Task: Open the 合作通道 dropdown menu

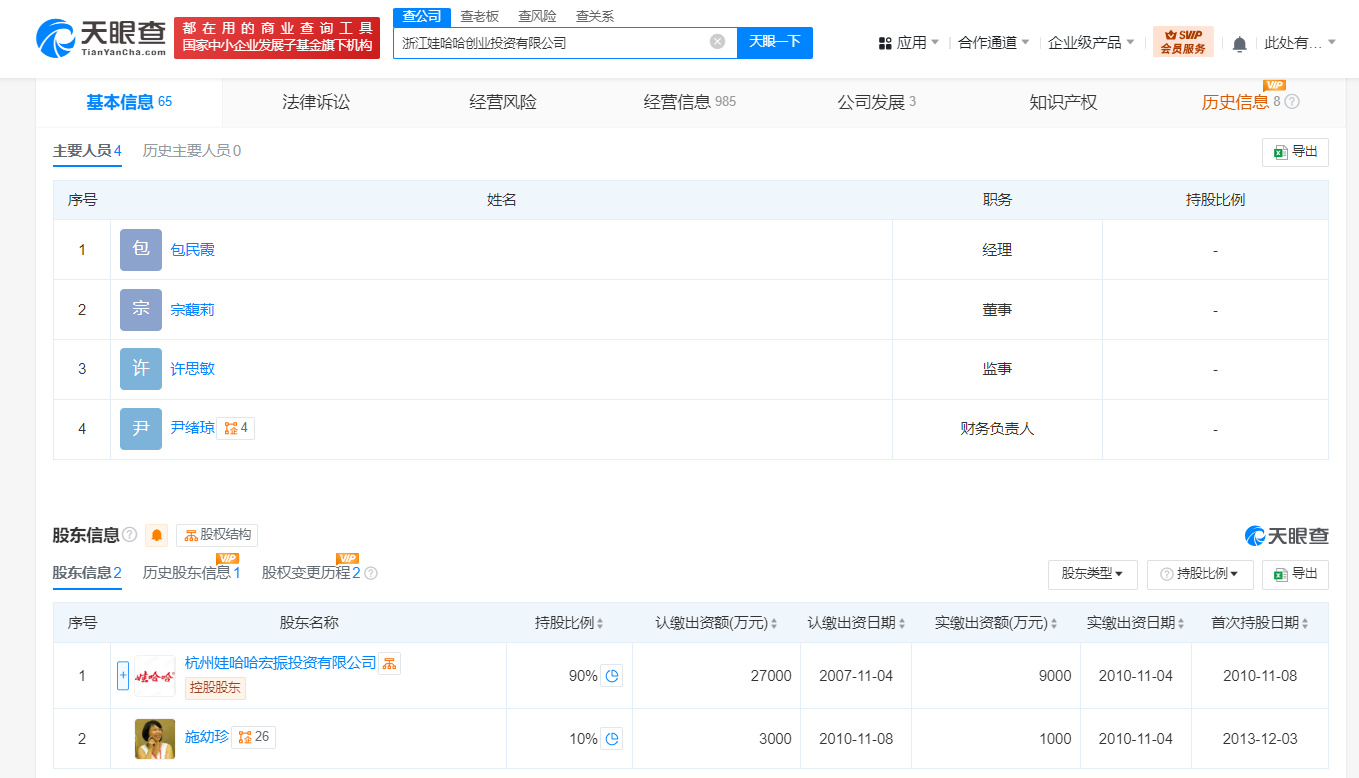Action: pos(994,43)
